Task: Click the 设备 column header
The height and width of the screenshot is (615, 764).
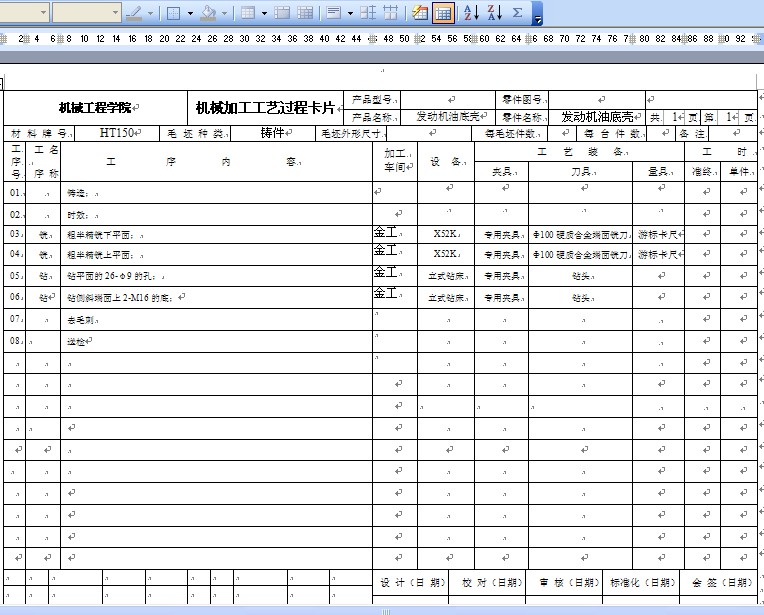Action: point(446,161)
